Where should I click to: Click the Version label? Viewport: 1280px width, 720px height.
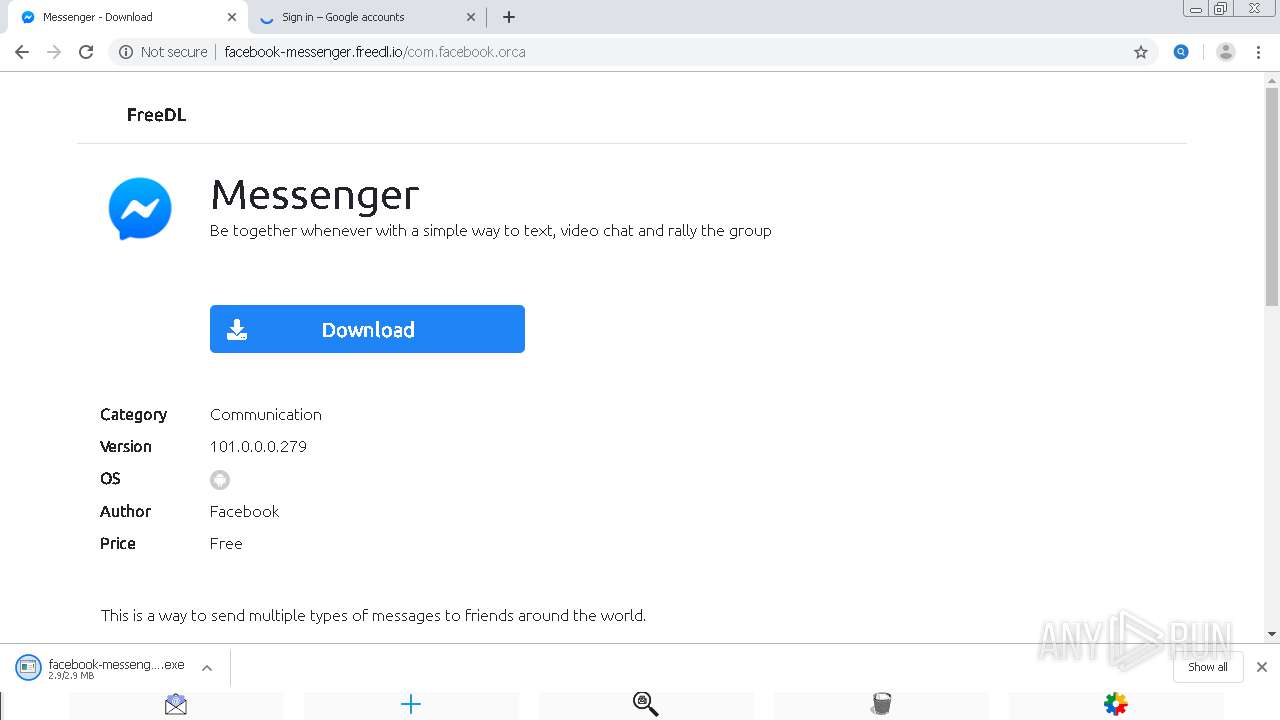click(x=126, y=447)
